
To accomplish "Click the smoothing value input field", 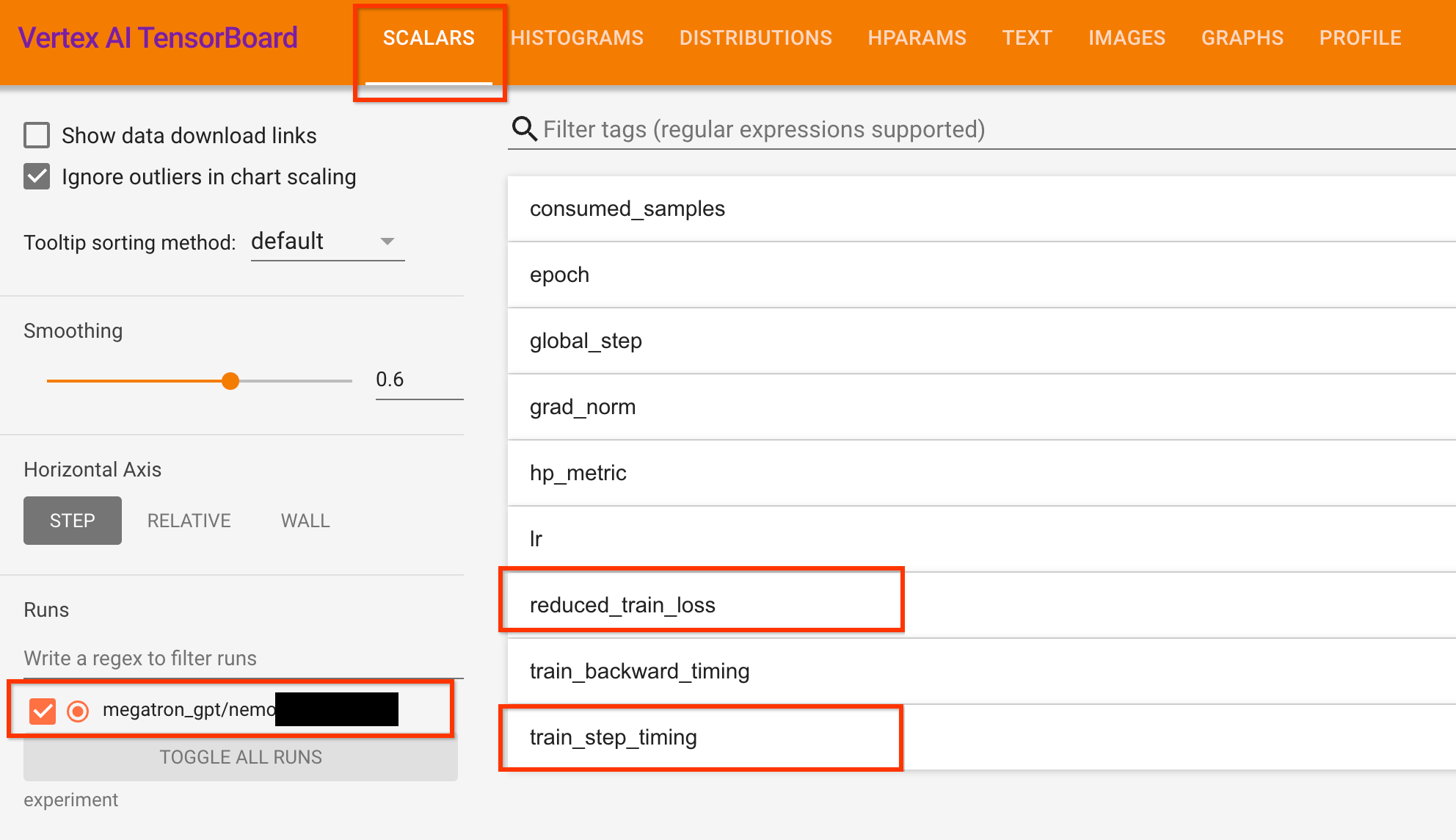I will click(418, 380).
